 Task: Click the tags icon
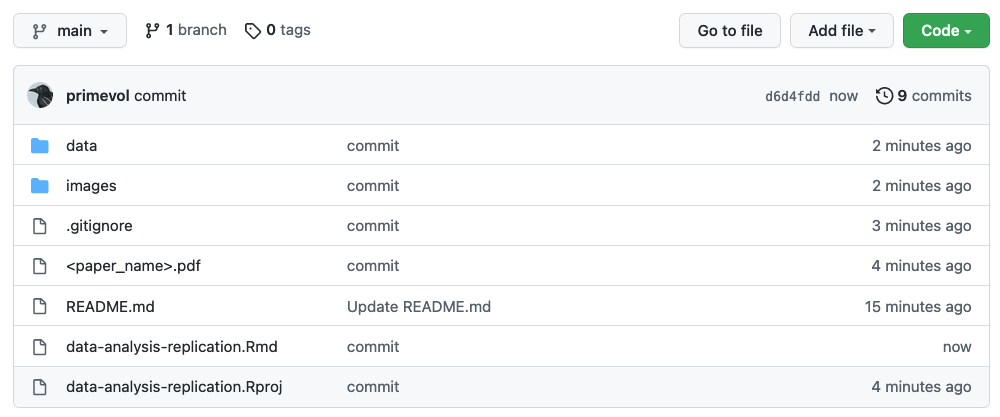tap(253, 30)
